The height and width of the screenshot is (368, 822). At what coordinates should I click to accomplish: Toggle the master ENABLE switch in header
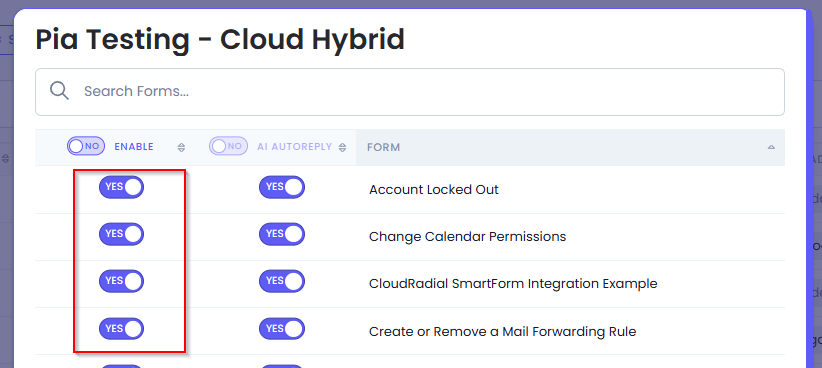coord(86,146)
